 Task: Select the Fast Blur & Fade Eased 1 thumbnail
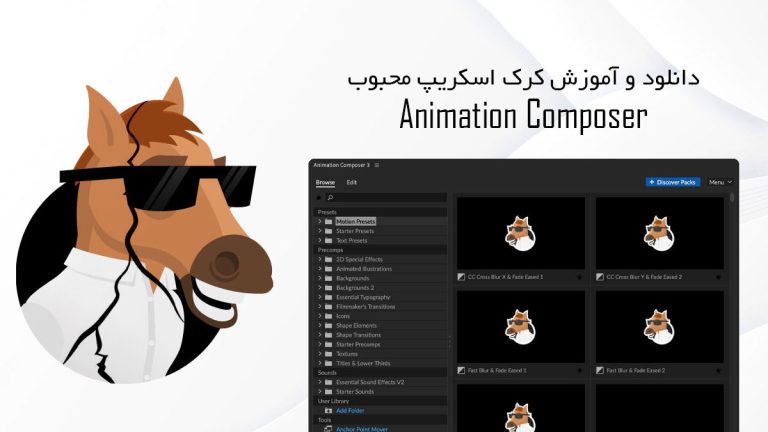click(521, 327)
